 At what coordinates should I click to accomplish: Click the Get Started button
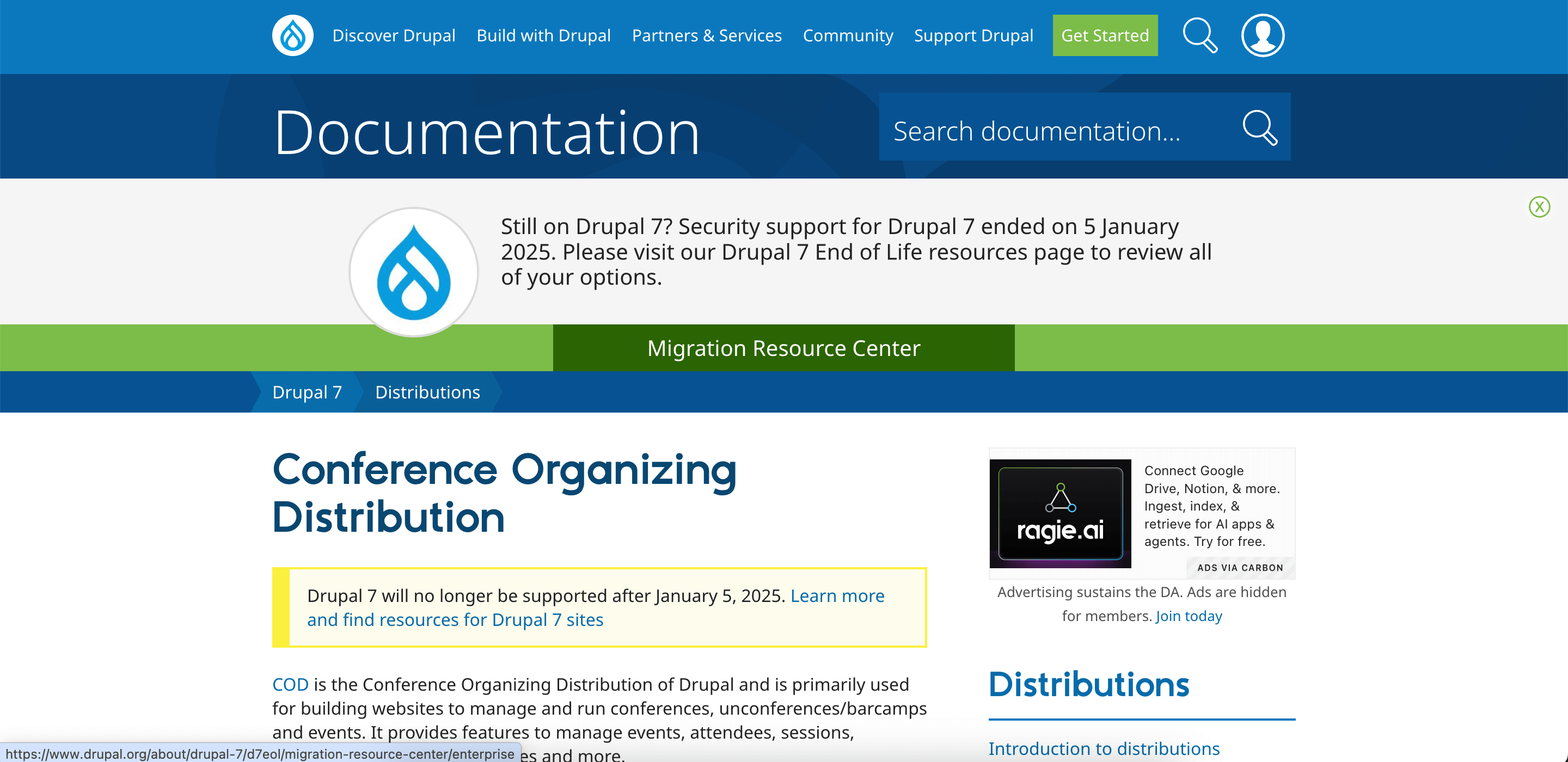(1104, 35)
